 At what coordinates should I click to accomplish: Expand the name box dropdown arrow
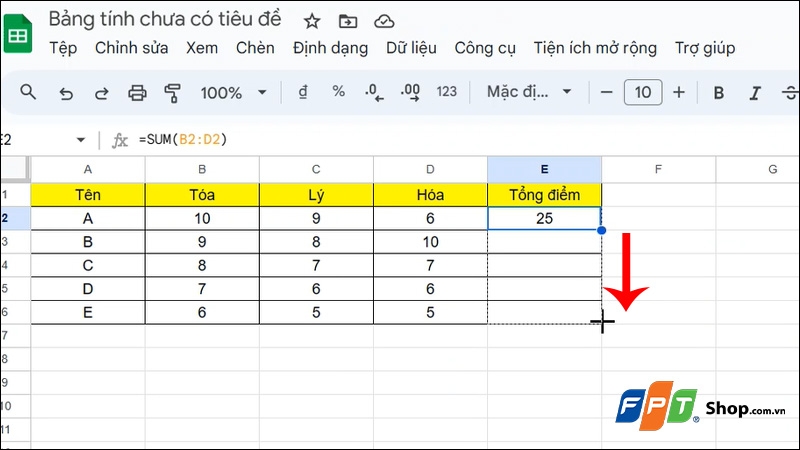[x=81, y=140]
